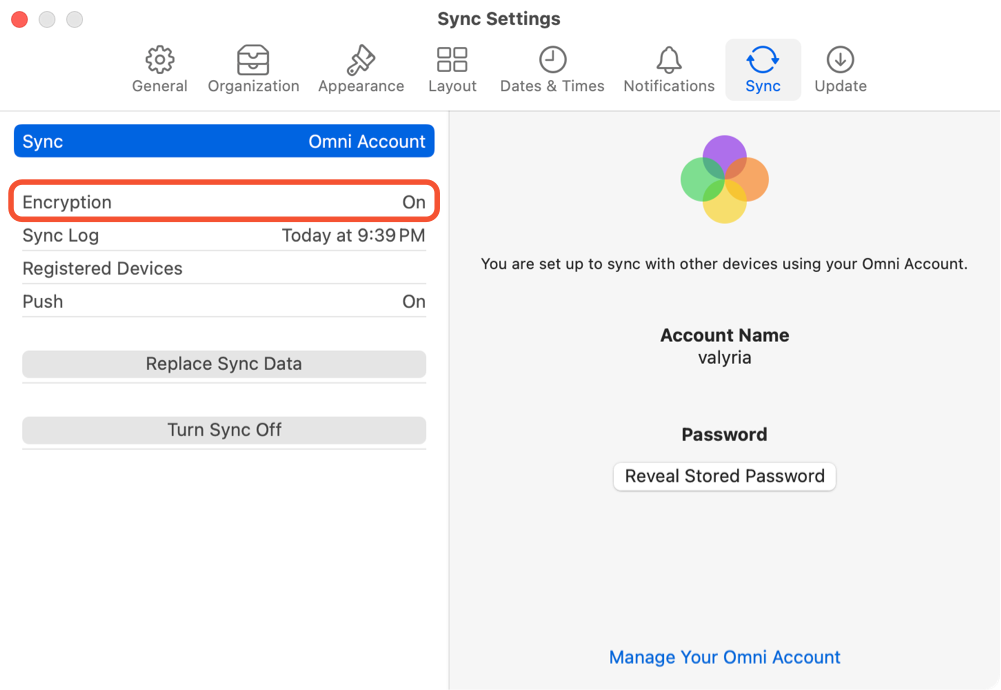Click the Account Name heading

[x=725, y=335]
